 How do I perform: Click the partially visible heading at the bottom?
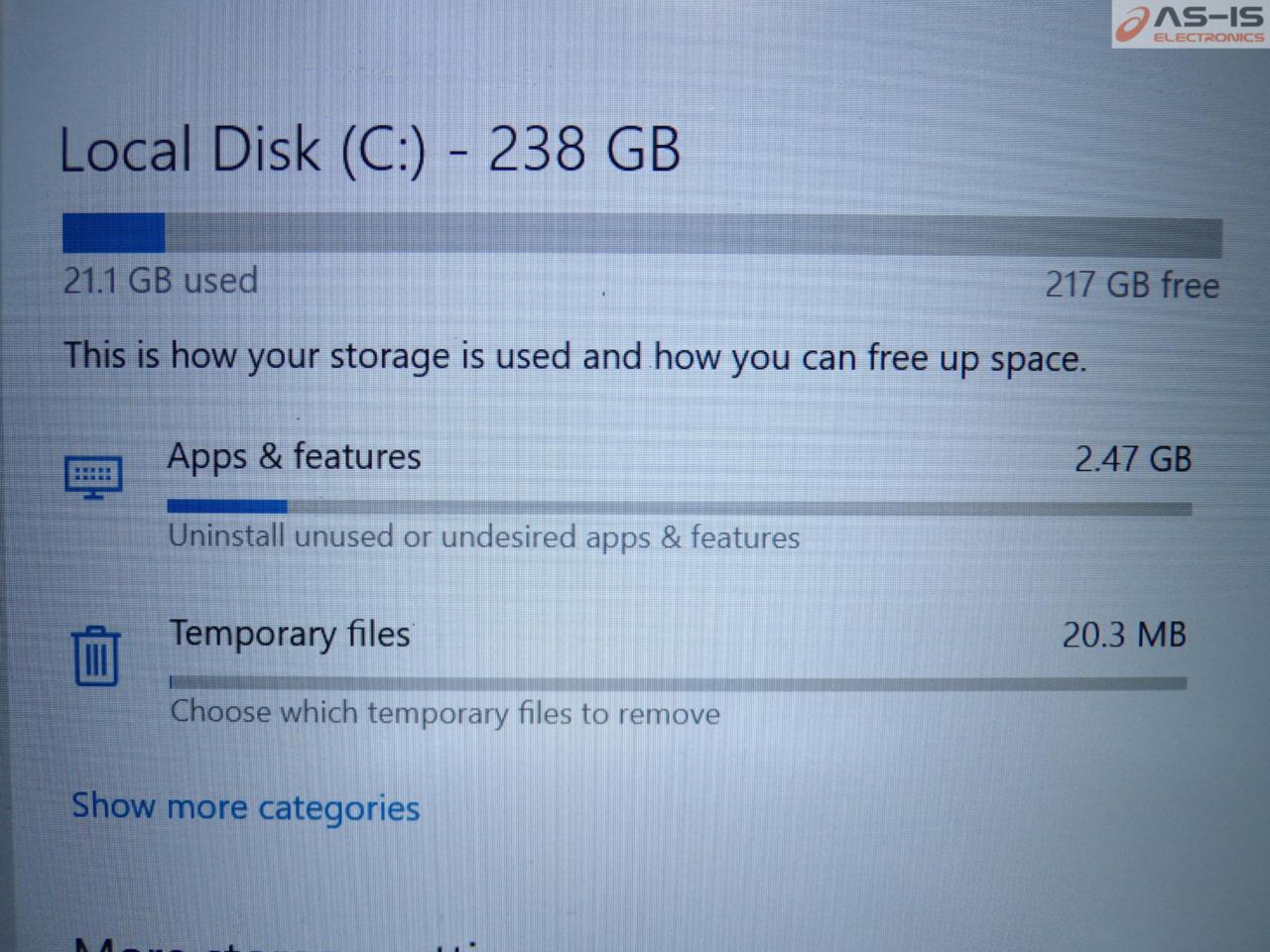pos(278,940)
